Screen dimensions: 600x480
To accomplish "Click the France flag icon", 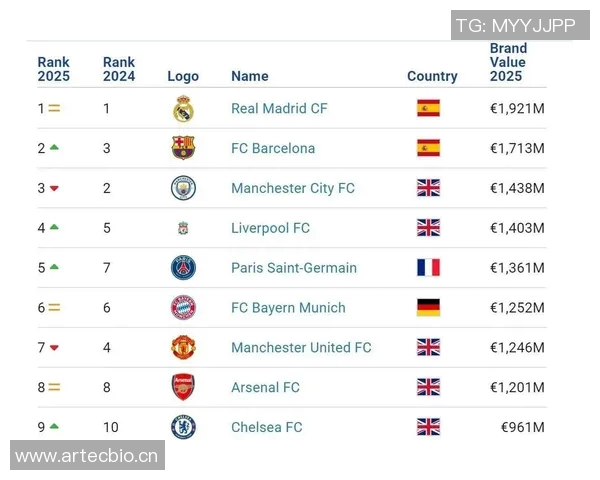I will tap(428, 268).
